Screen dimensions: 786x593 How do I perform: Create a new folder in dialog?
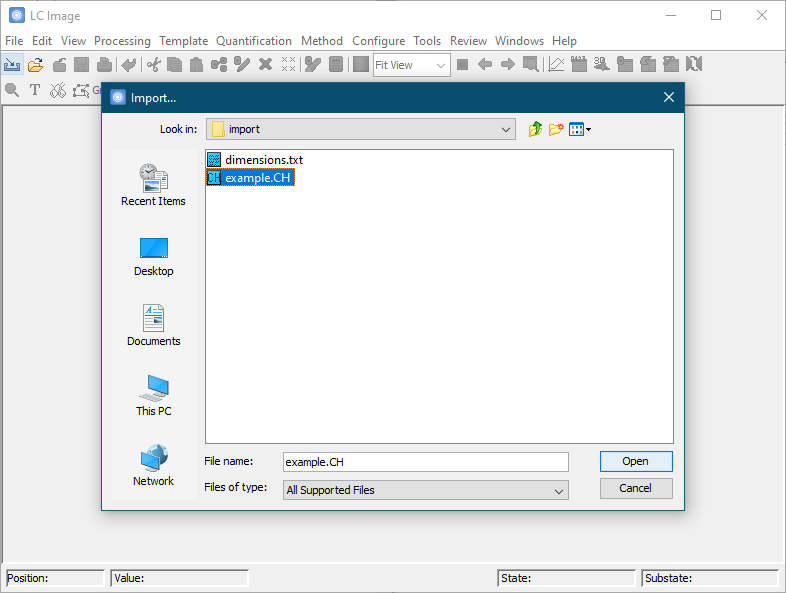[556, 129]
